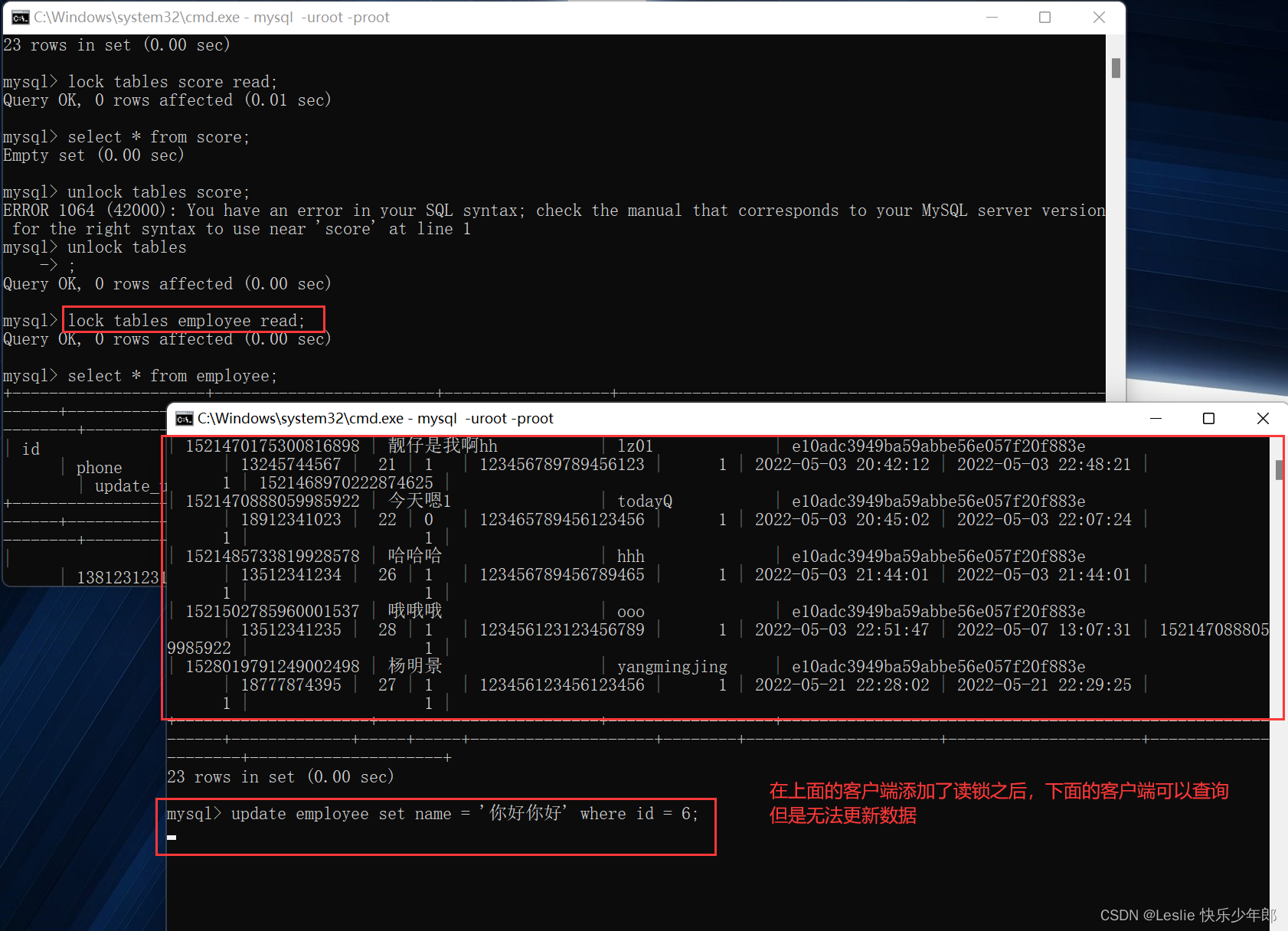The height and width of the screenshot is (931, 1288).
Task: Click the 'unlock tables' command in the back window
Action: click(127, 247)
